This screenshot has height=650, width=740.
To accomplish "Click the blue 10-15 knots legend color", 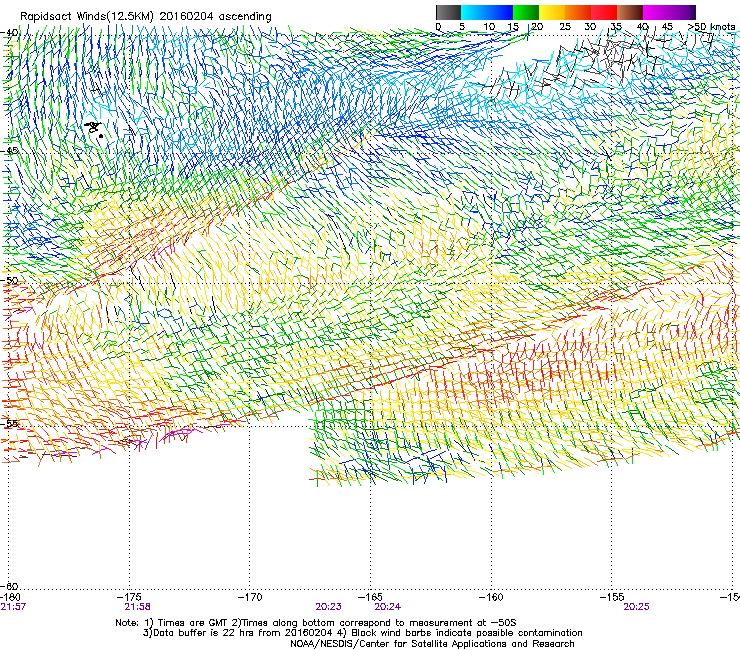I will click(x=500, y=12).
